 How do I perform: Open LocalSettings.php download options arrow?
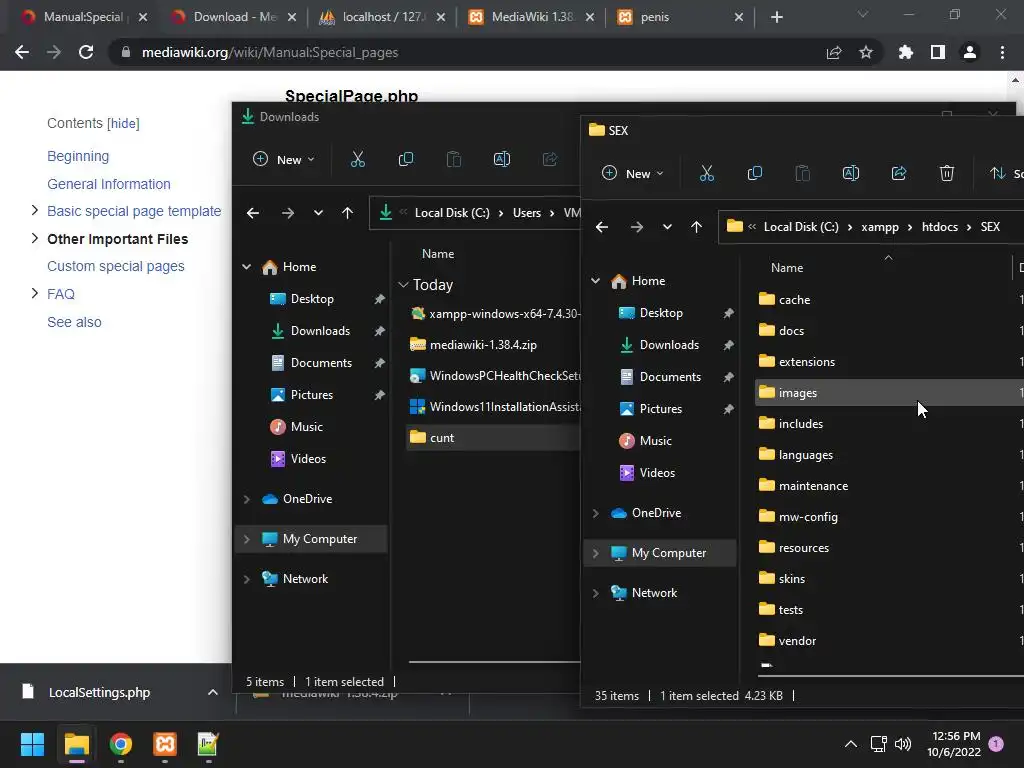tap(212, 692)
